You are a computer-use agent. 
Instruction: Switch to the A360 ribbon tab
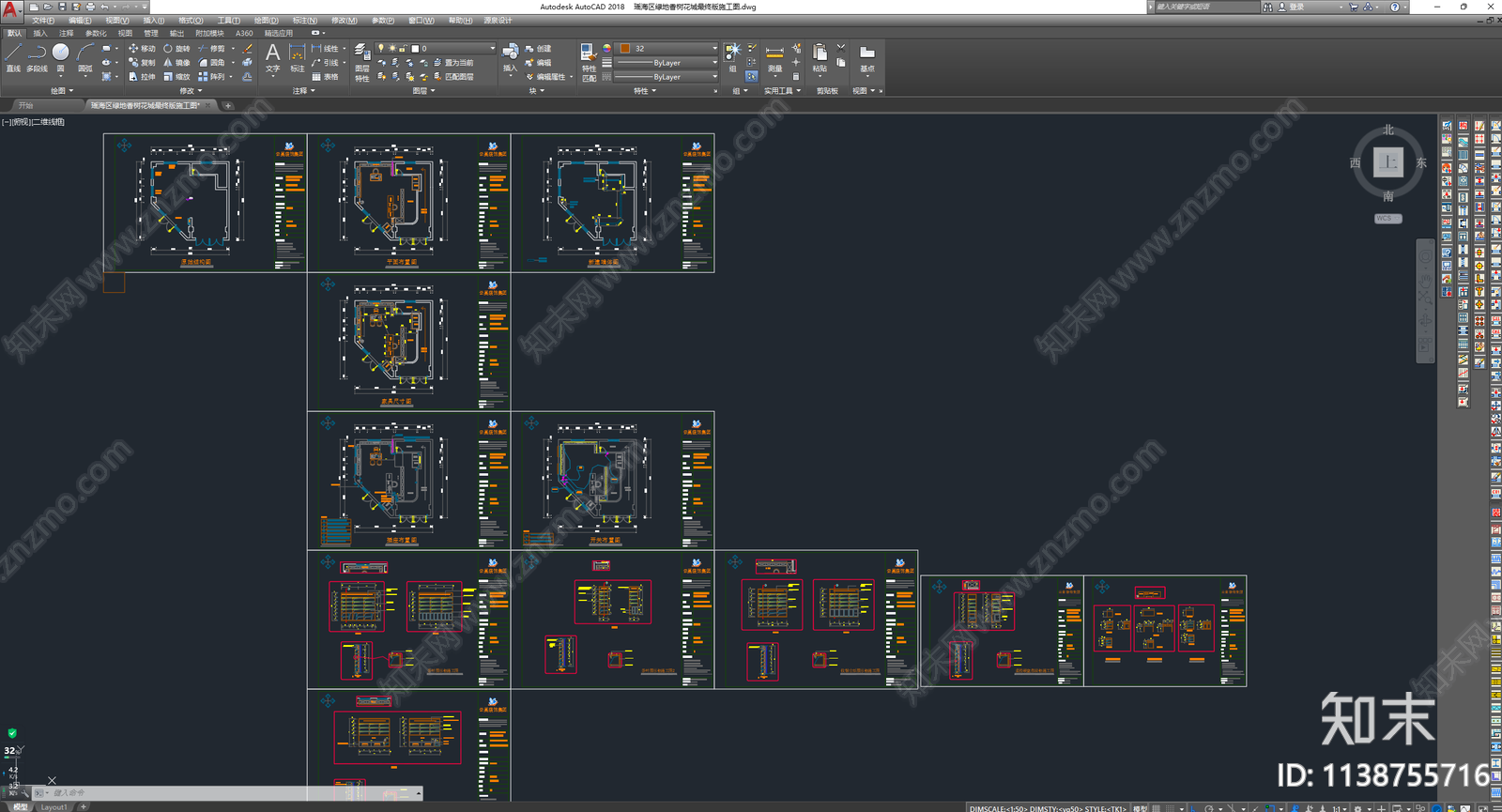tap(244, 33)
